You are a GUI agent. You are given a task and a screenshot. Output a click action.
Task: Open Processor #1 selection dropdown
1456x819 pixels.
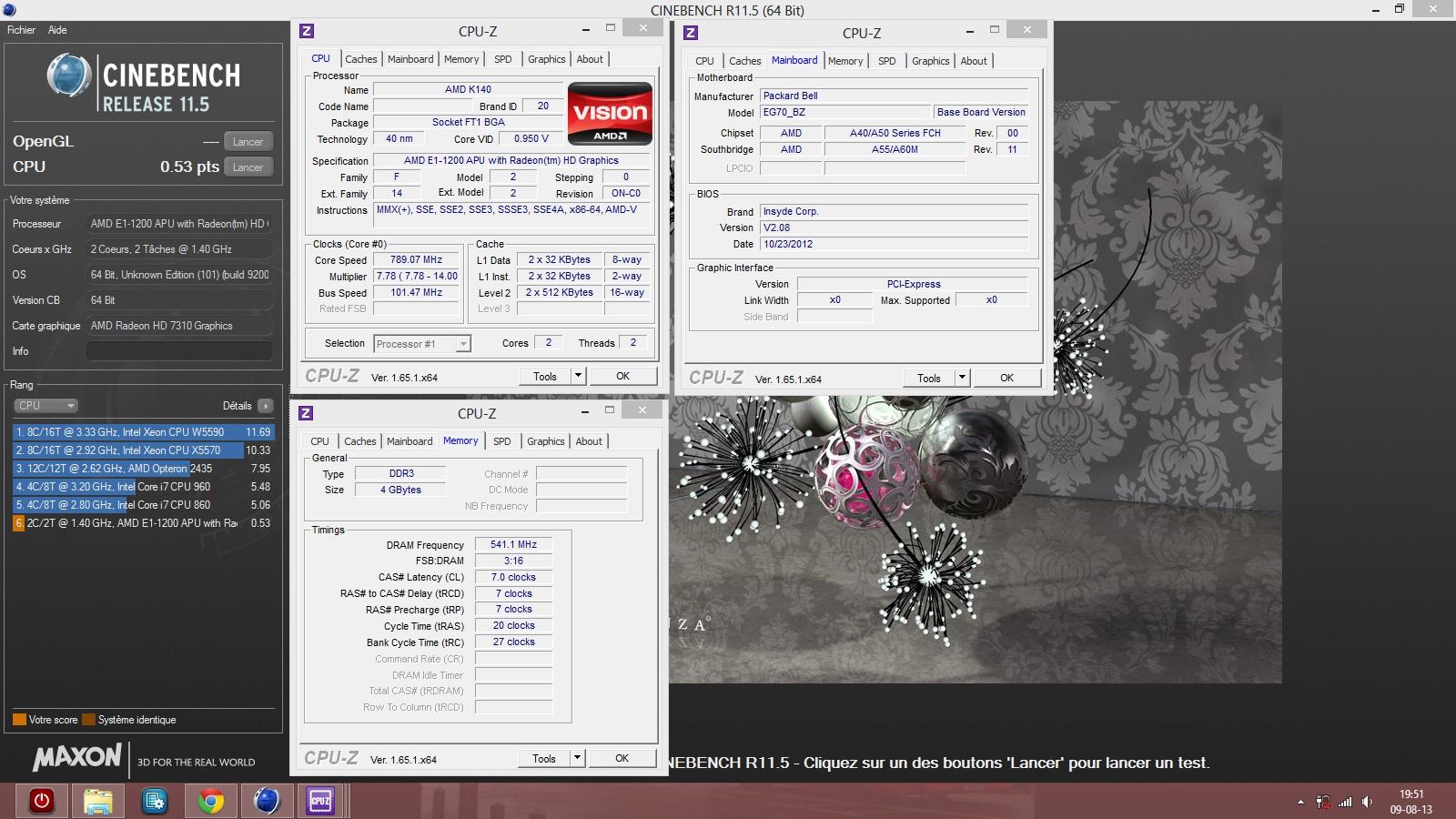tap(422, 344)
